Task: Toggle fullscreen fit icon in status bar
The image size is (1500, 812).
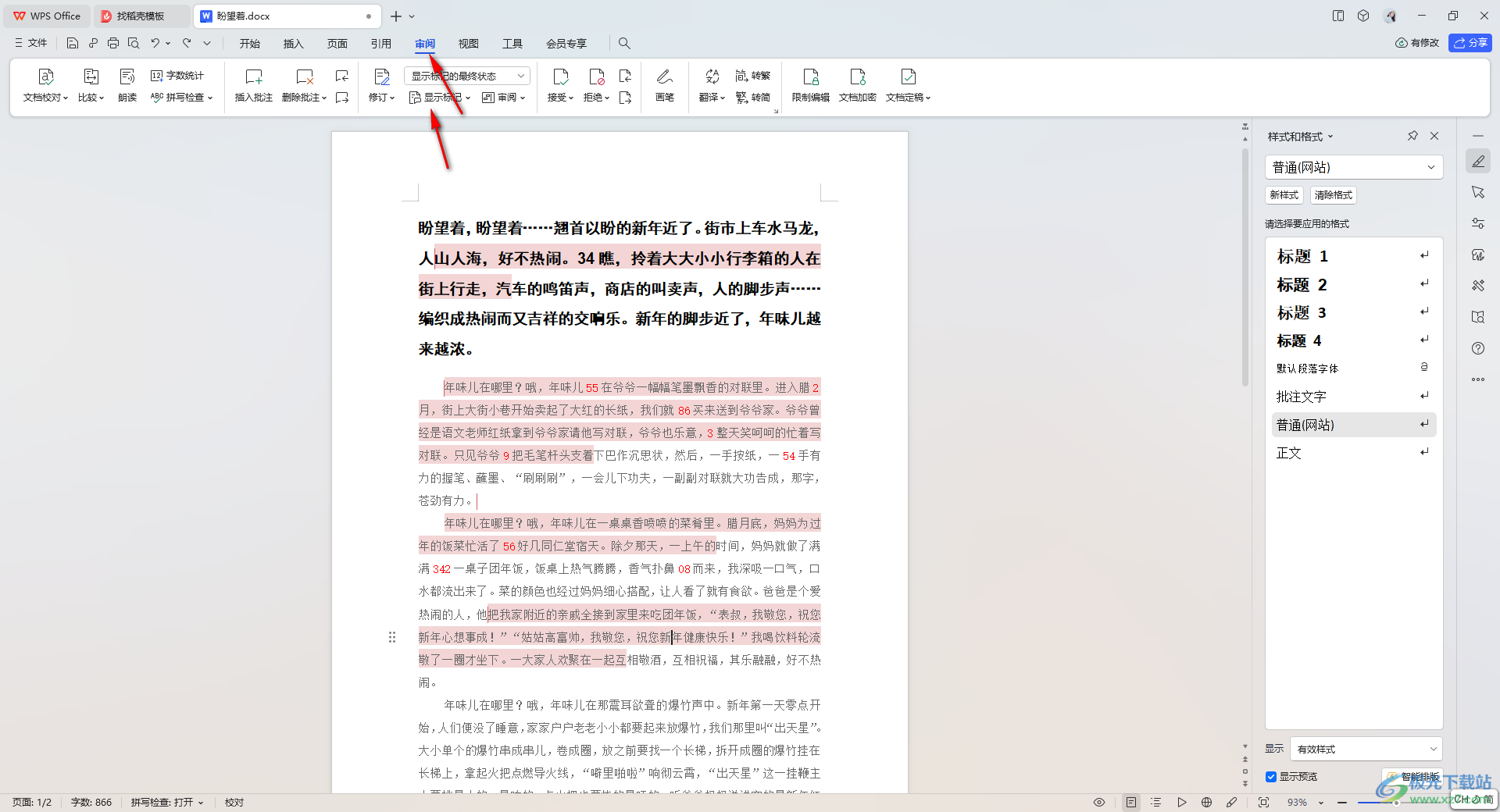Action: (x=1263, y=803)
